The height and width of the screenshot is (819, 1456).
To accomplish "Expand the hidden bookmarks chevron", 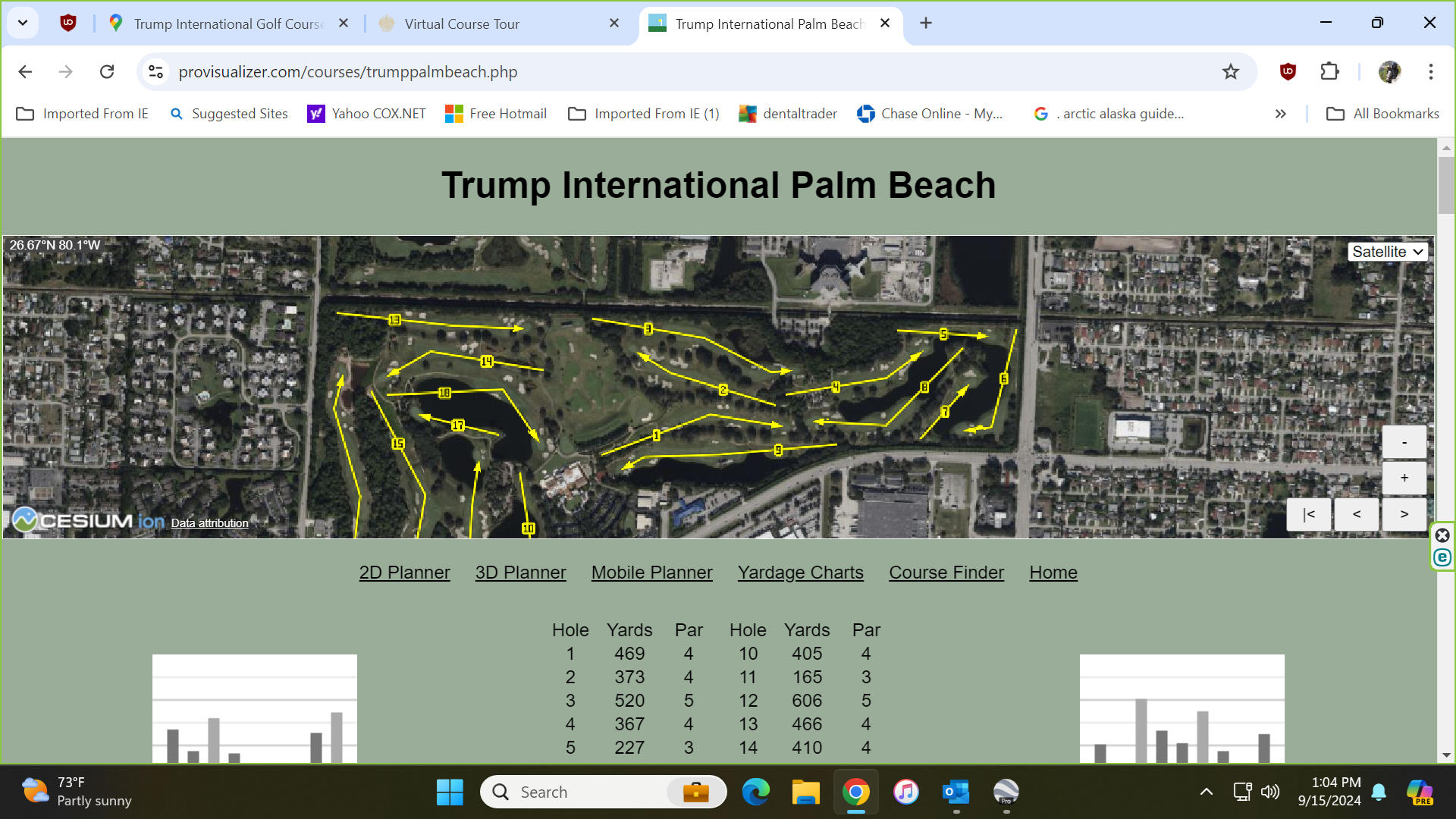I will pos(1280,114).
